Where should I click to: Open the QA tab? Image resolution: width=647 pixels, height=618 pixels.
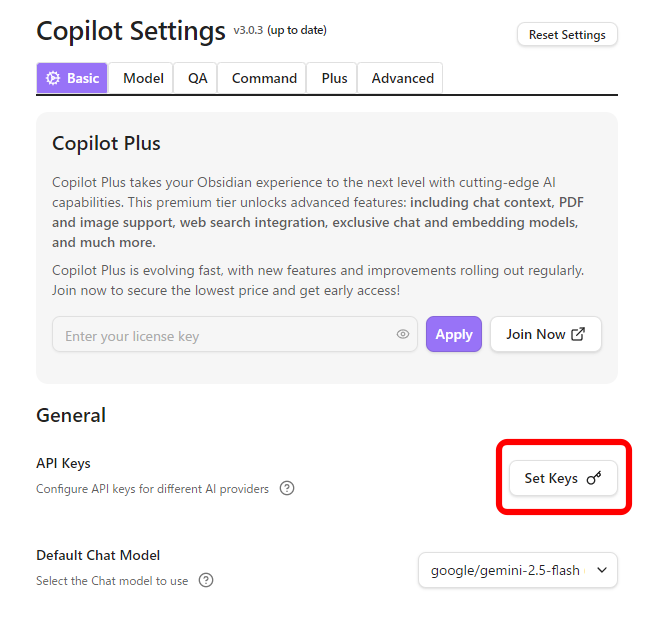197,78
